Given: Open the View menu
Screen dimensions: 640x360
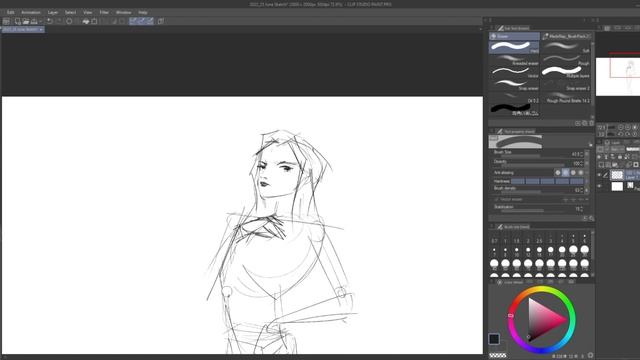Looking at the screenshot, I should [87, 13].
